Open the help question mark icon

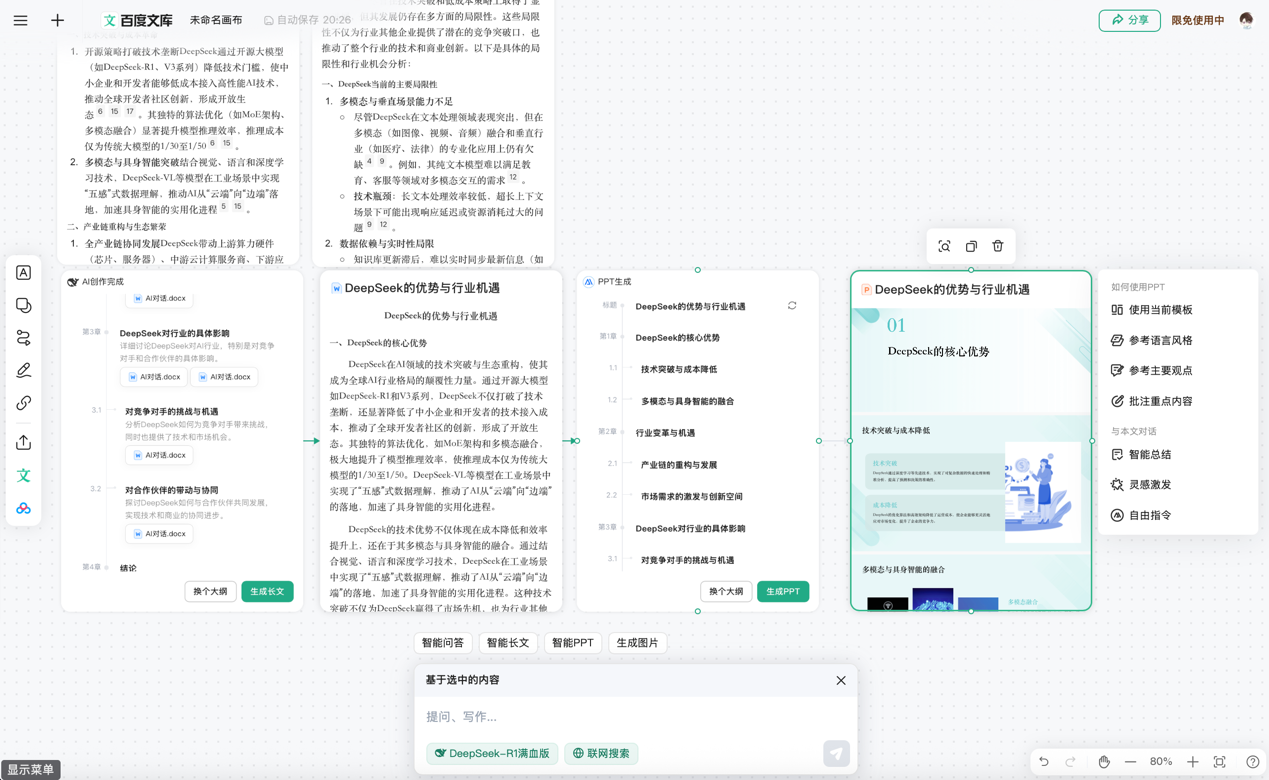(x=1252, y=762)
